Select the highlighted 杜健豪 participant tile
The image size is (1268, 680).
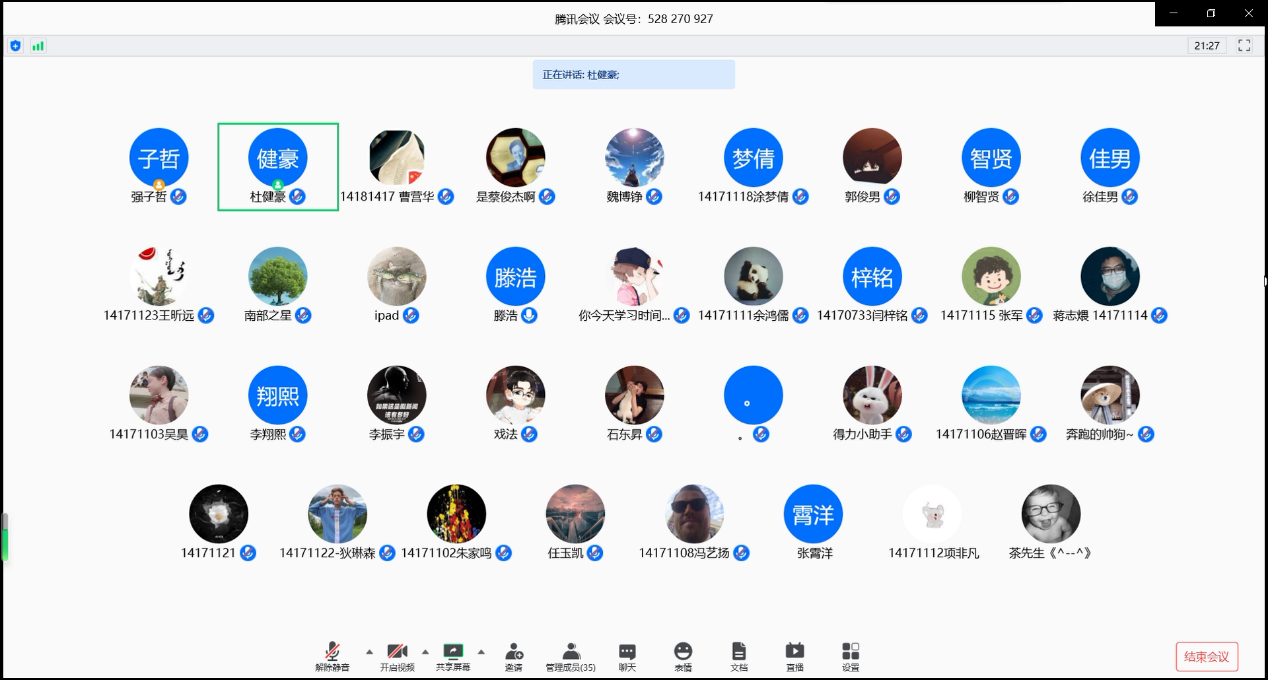278,166
